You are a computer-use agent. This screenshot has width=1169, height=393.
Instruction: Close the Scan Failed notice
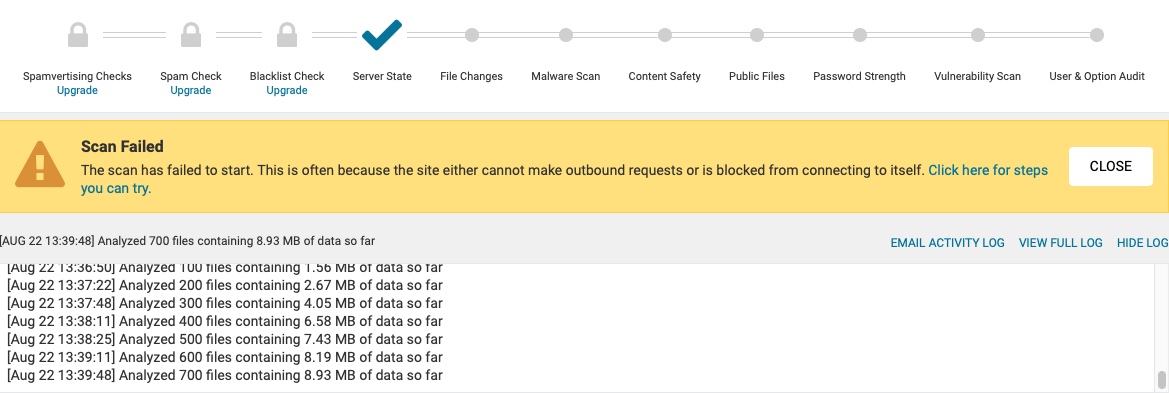(x=1111, y=166)
